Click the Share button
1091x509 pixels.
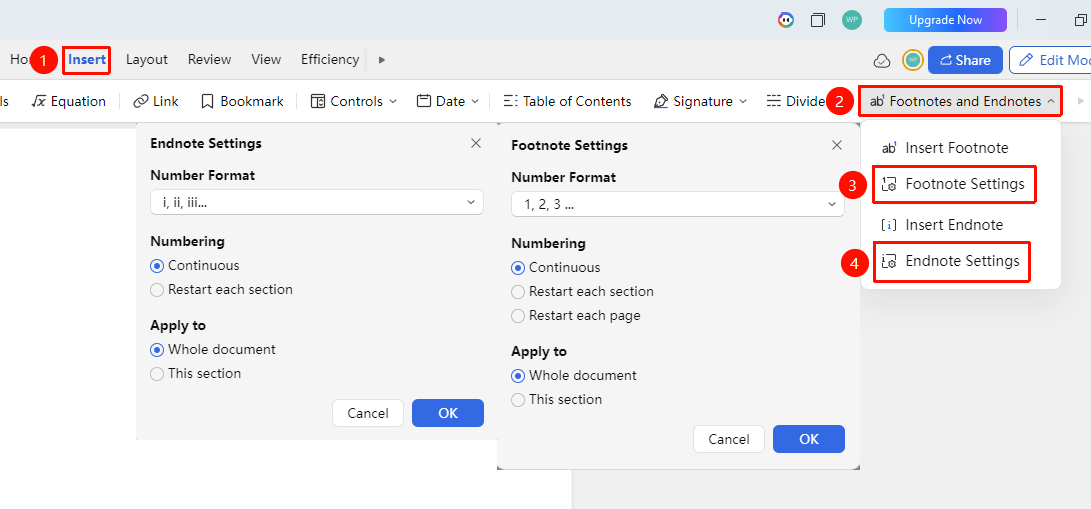(x=965, y=60)
